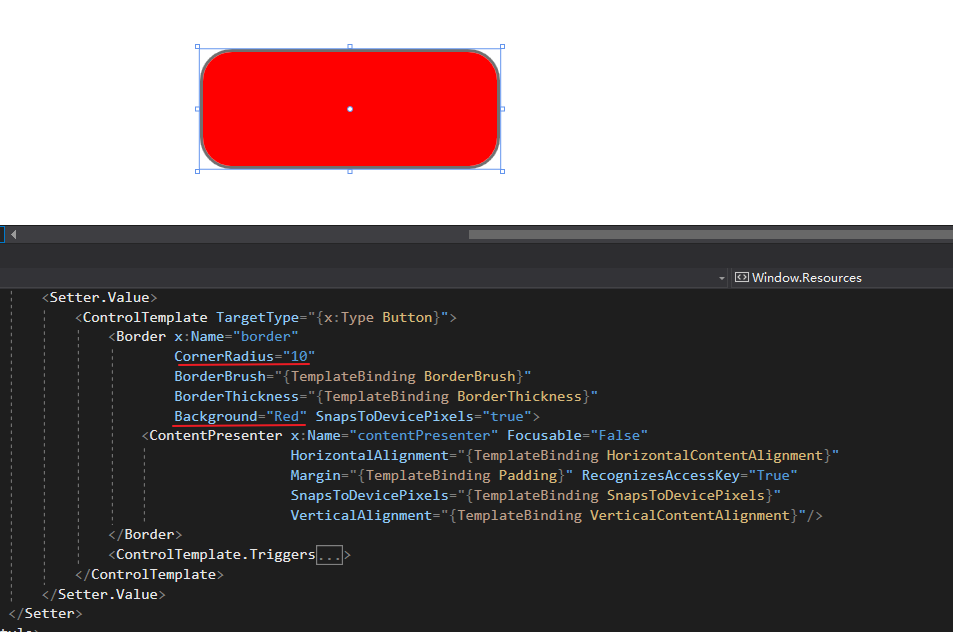
Task: Expand the collapsed "..." box after ControlTemplate.Triggers
Action: [329, 555]
